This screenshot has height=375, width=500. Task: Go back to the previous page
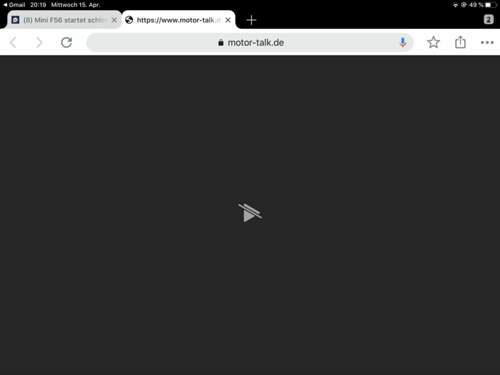coord(13,42)
